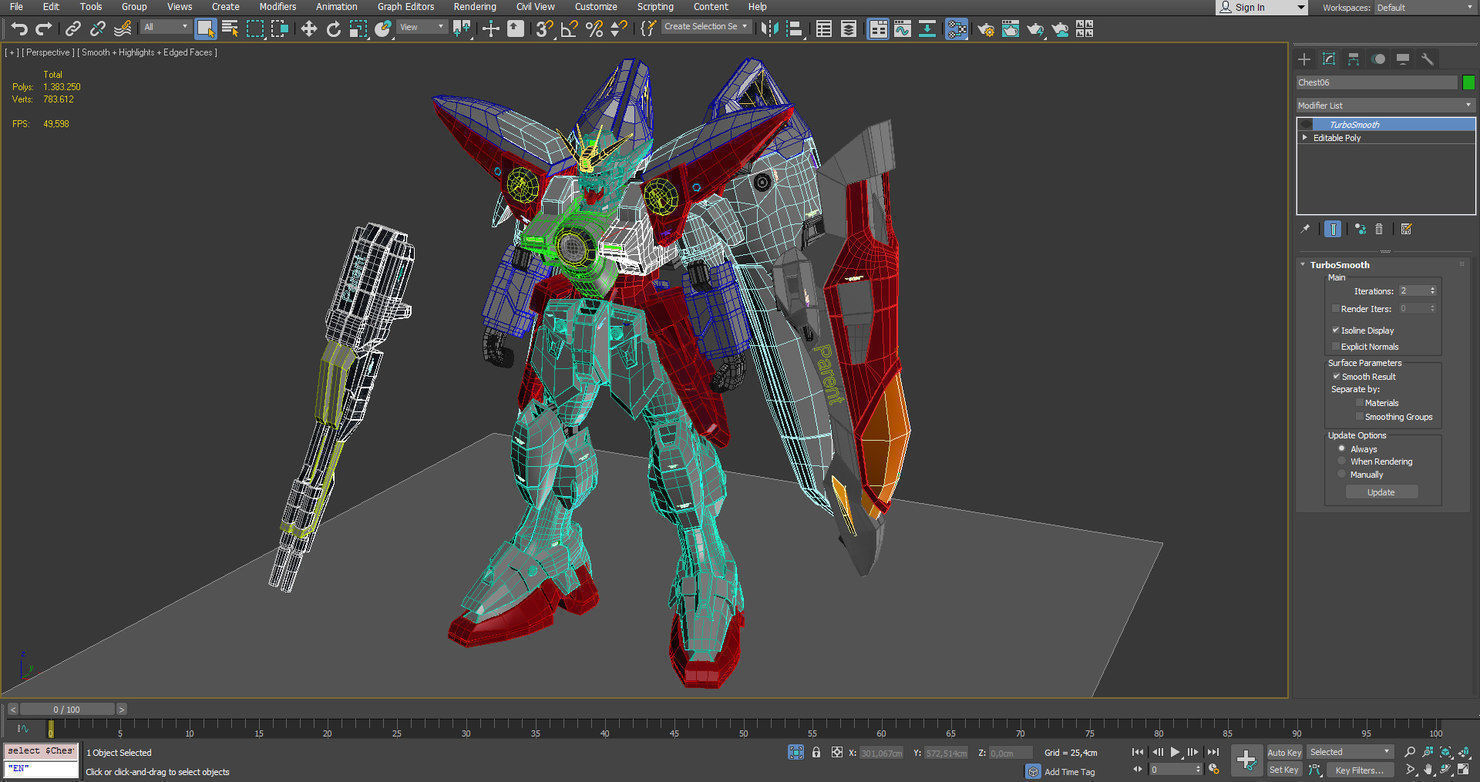Toggle the Percent Snap icon
The width and height of the screenshot is (1480, 782).
click(x=594, y=29)
